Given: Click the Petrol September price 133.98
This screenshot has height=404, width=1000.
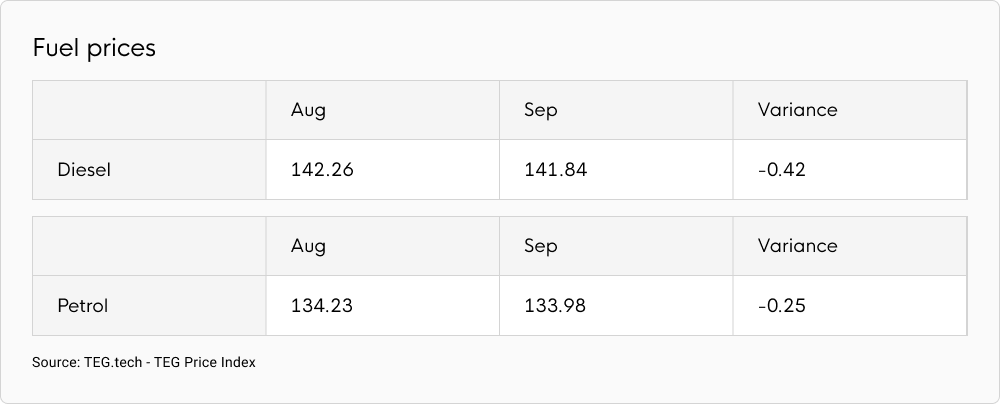Looking at the screenshot, I should coord(555,306).
